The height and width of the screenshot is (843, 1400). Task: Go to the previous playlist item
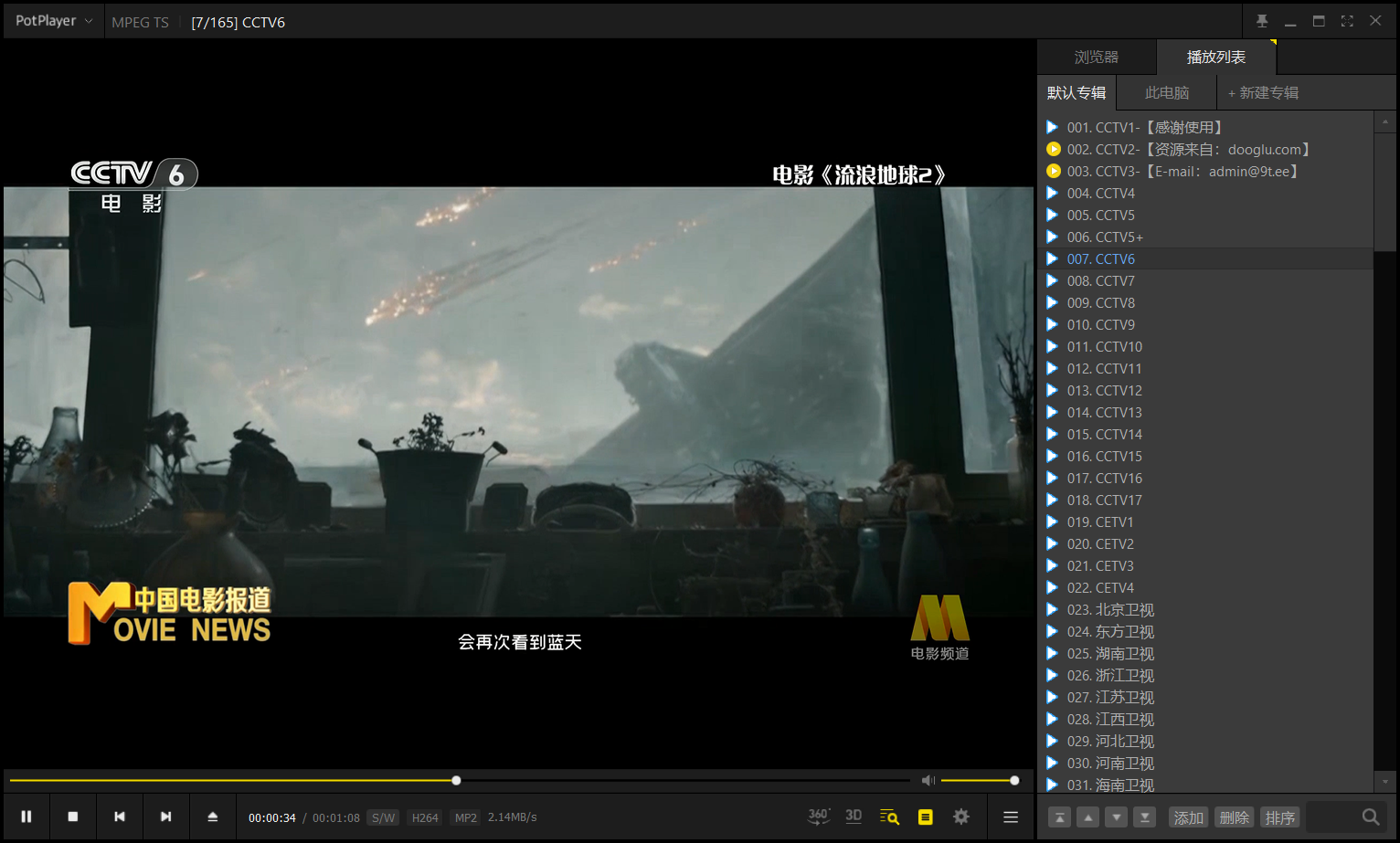[120, 817]
